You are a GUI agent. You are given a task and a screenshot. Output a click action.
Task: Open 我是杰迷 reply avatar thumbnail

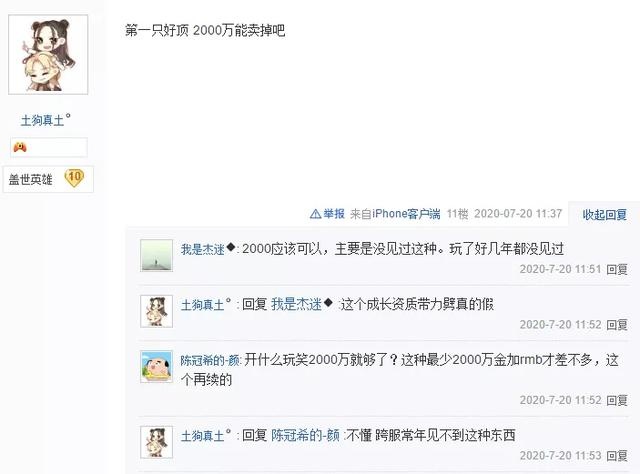(156, 256)
